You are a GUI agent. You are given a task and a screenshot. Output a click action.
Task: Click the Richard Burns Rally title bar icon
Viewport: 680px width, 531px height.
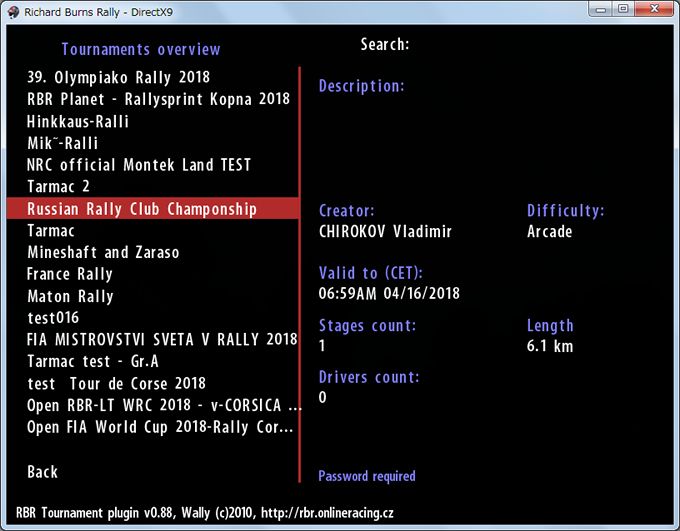(13, 12)
